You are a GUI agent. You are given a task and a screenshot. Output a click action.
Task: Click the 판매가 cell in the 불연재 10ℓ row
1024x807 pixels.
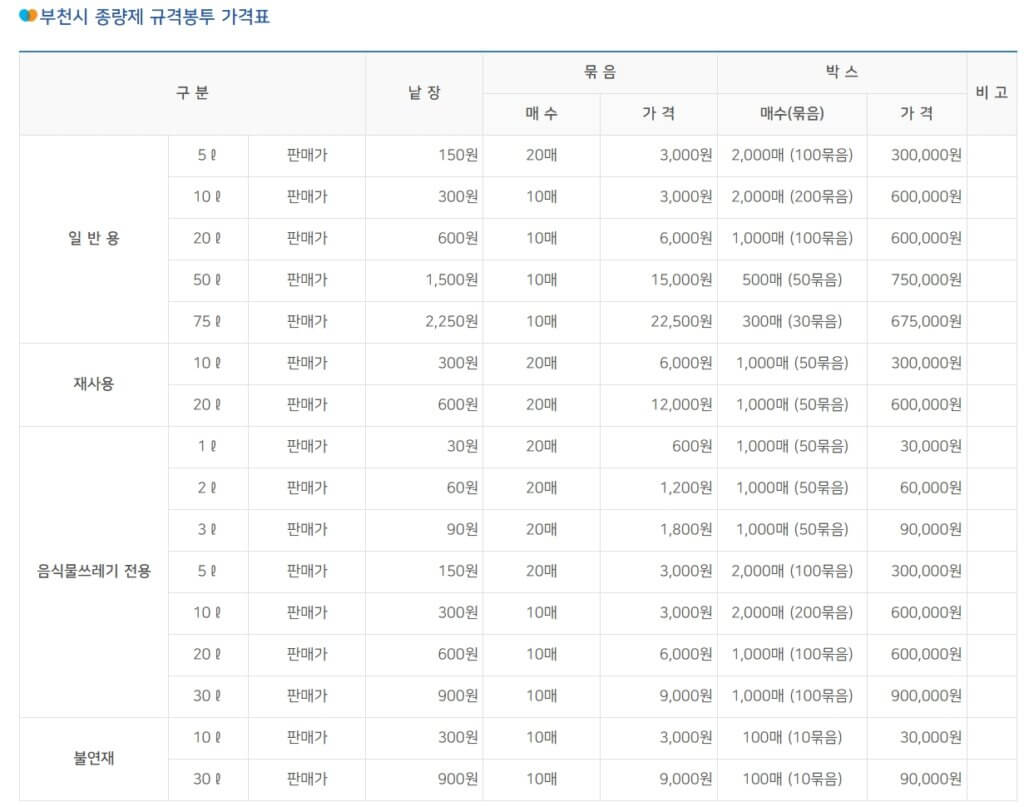pyautogui.click(x=306, y=738)
